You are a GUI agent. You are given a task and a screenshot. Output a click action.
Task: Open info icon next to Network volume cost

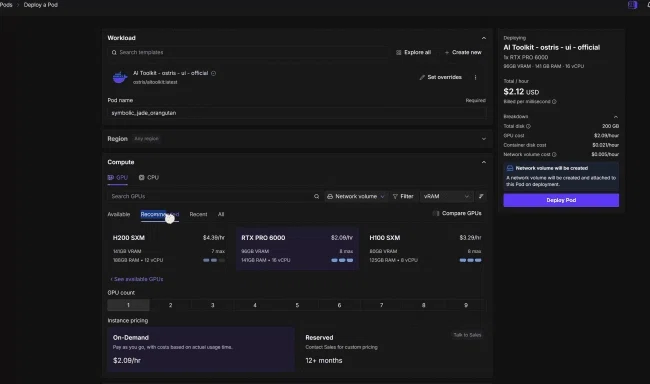[554, 154]
